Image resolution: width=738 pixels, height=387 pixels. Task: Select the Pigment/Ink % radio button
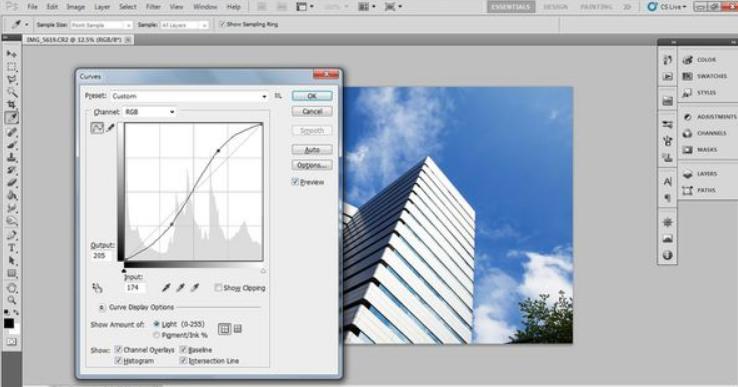157,335
